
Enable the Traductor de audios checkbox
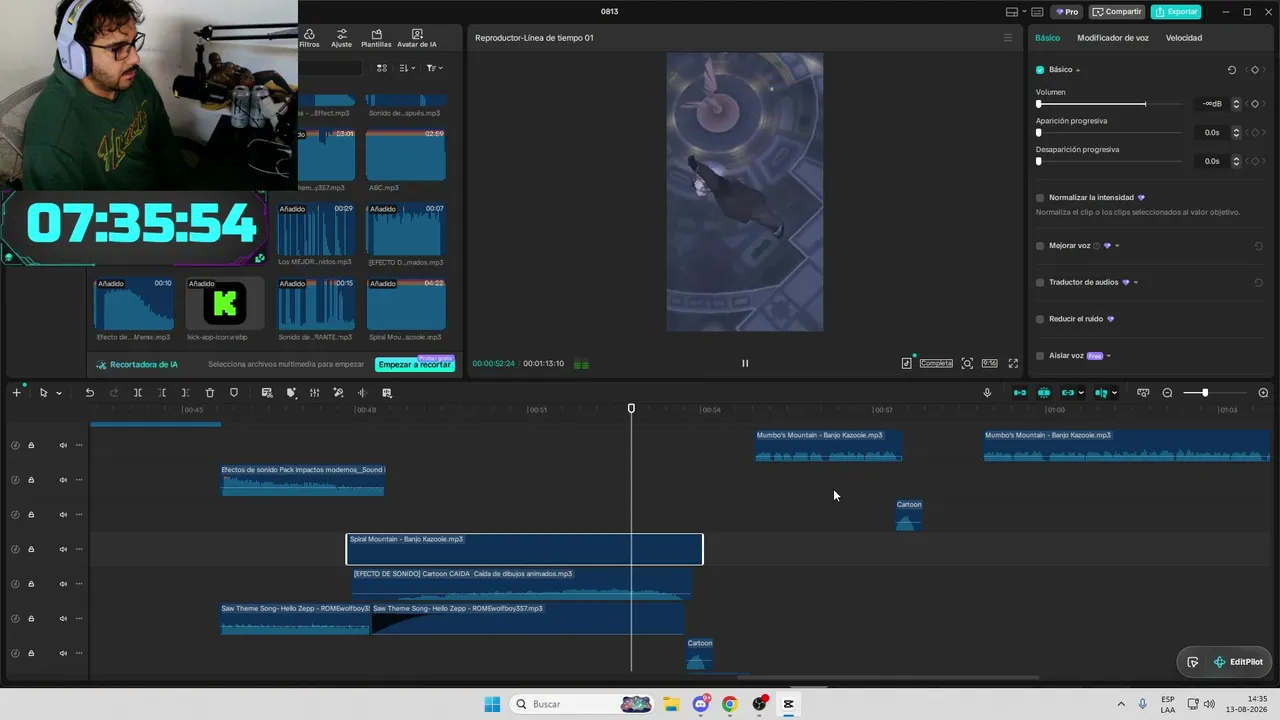[1040, 282]
